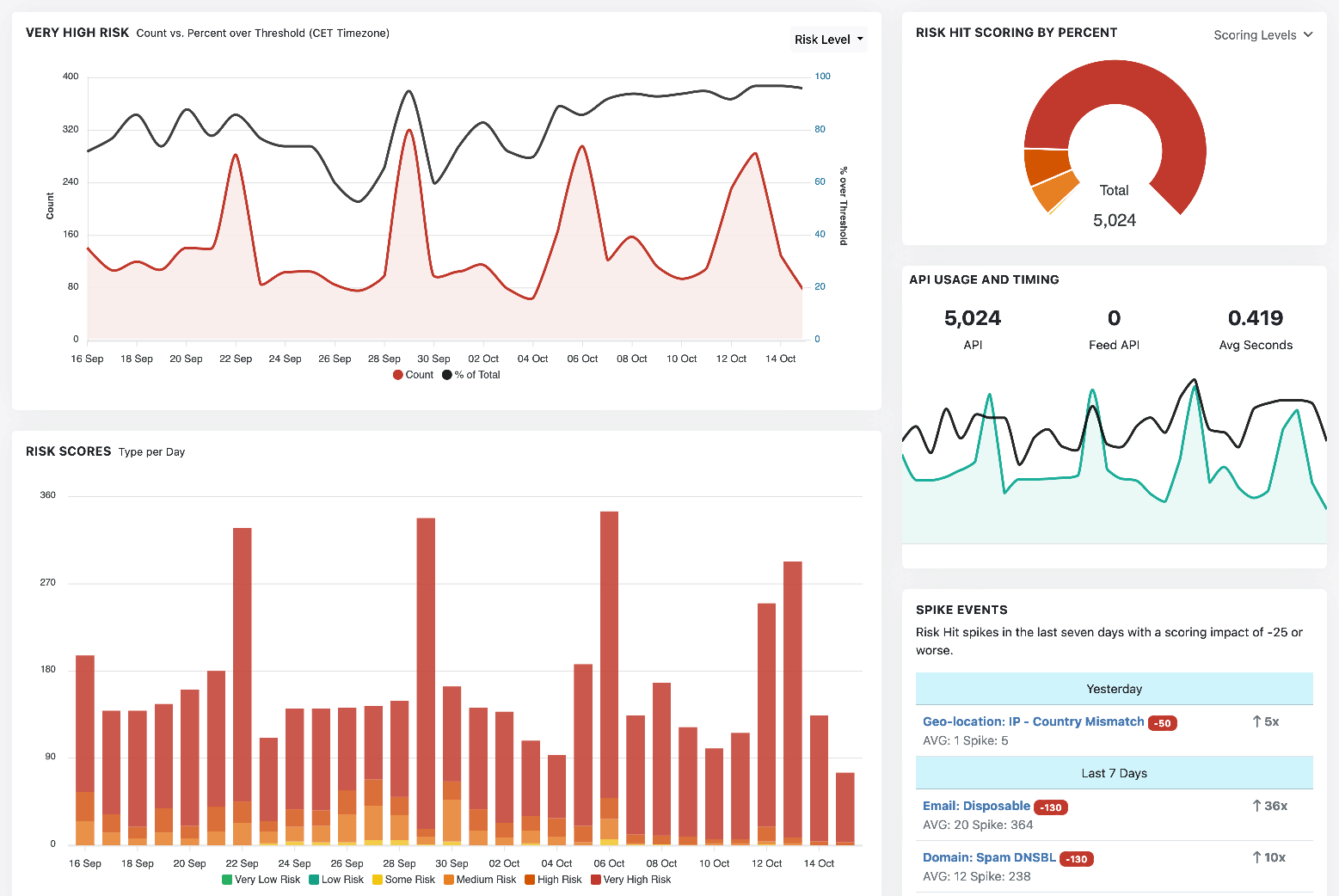Click the 12 Oct bar in Risk Scores

(x=766, y=724)
